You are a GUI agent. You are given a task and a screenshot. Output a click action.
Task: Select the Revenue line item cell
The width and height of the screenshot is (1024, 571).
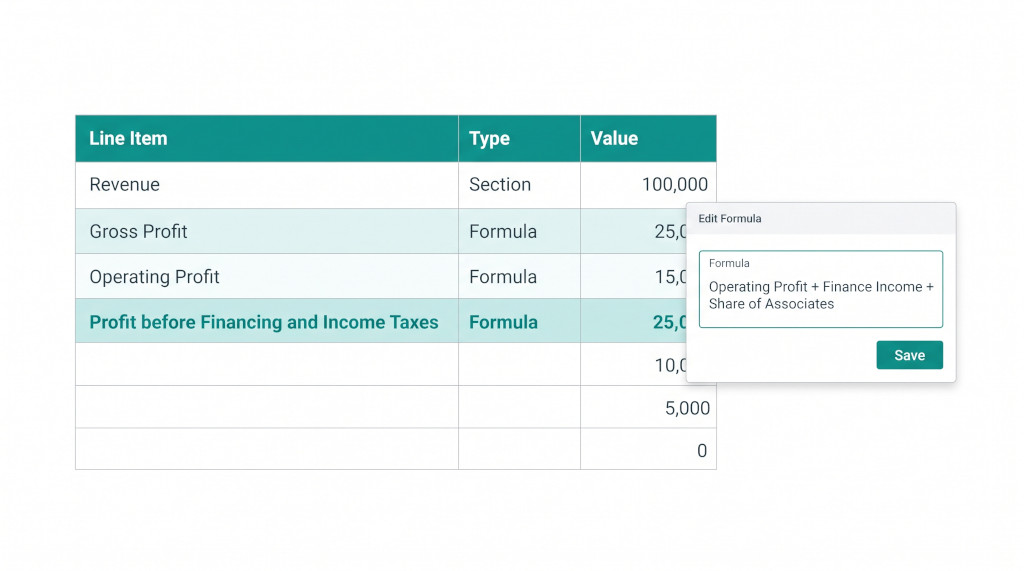coord(266,185)
